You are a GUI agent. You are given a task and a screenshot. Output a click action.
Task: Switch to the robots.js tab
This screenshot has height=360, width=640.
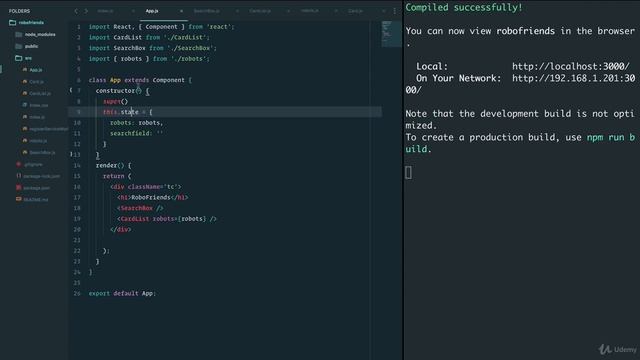point(310,11)
